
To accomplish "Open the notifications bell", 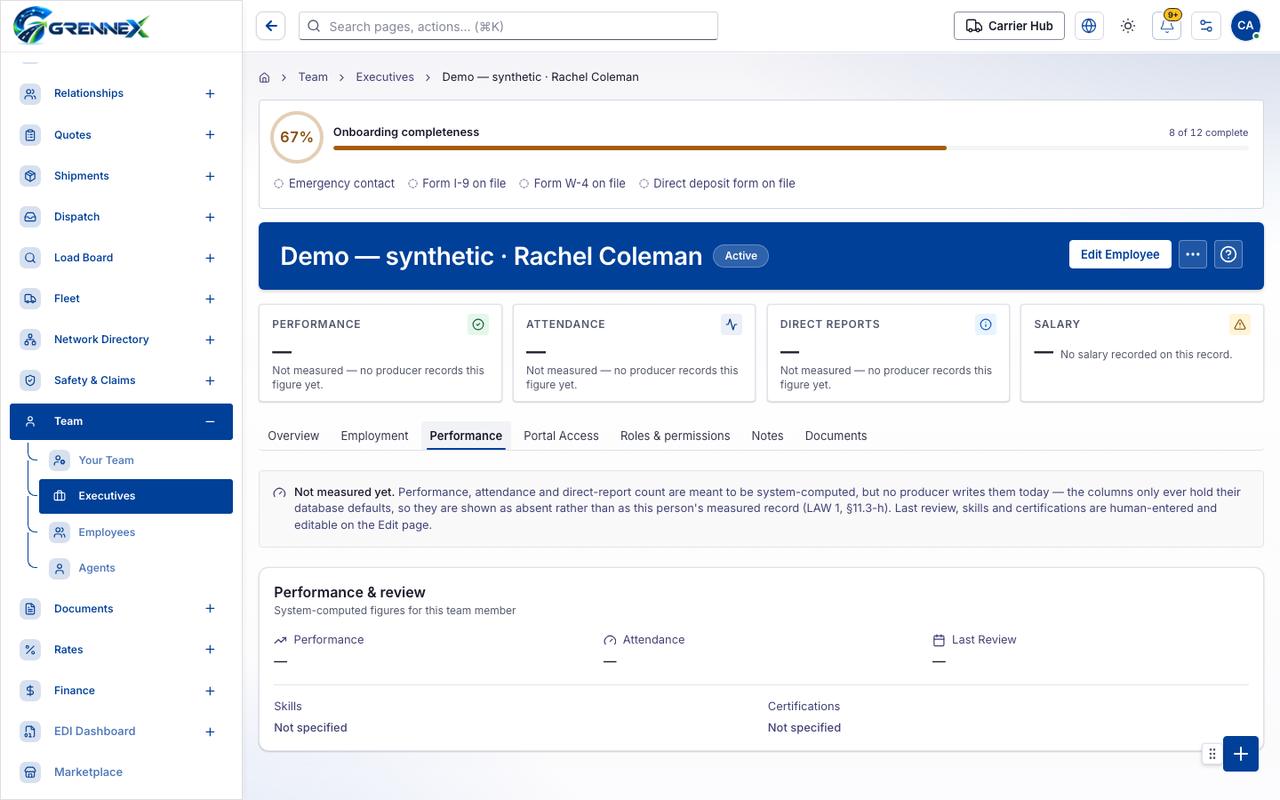I will click(1167, 26).
